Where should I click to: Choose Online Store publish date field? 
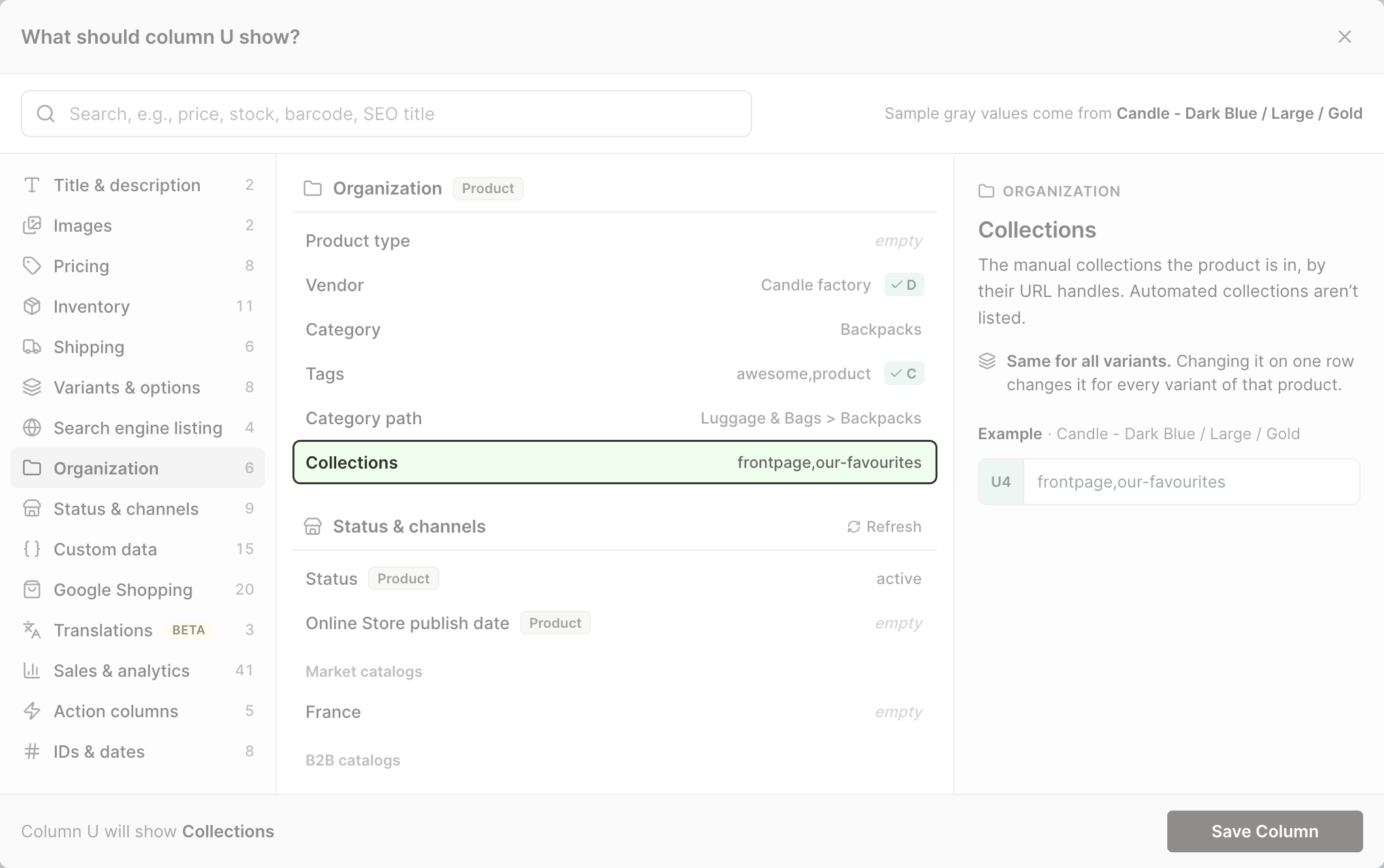(614, 623)
